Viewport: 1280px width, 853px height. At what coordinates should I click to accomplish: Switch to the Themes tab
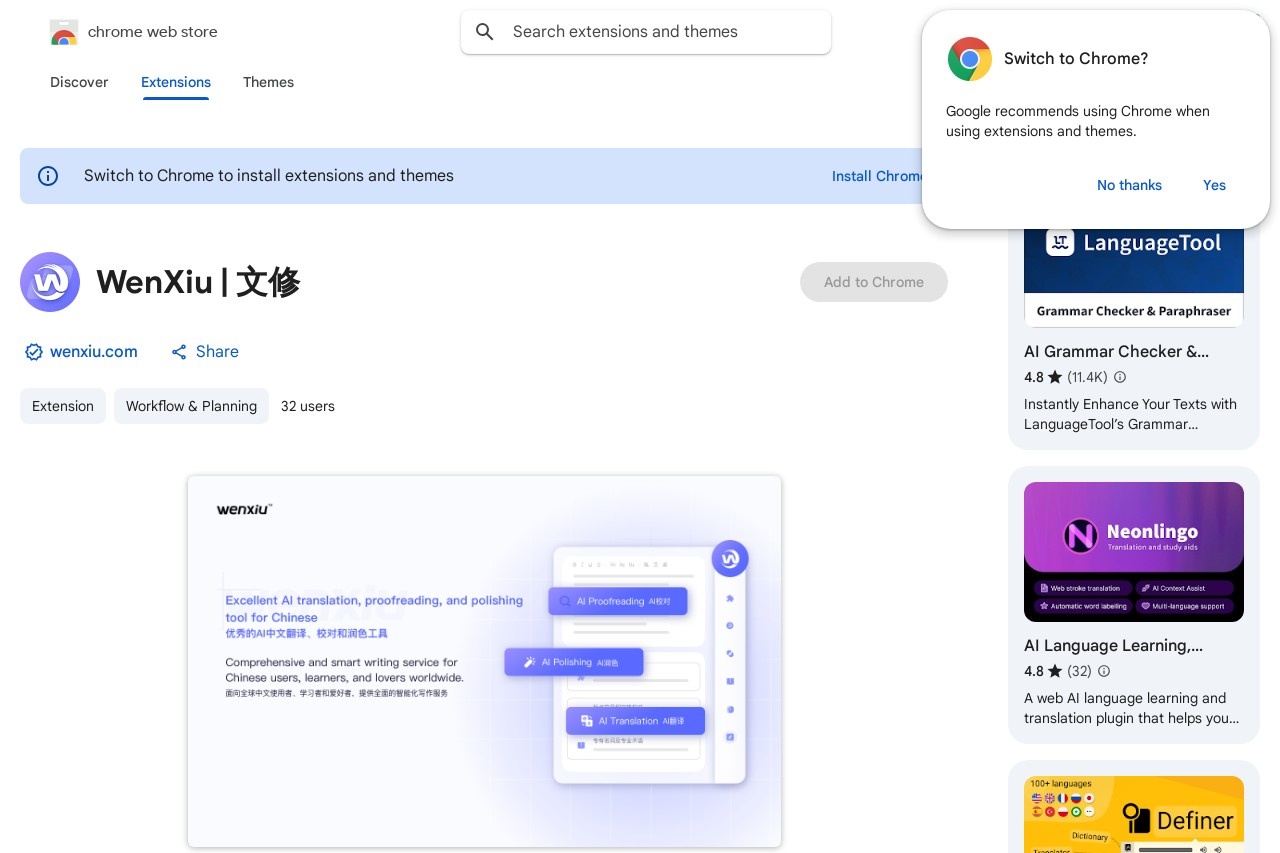point(268,82)
